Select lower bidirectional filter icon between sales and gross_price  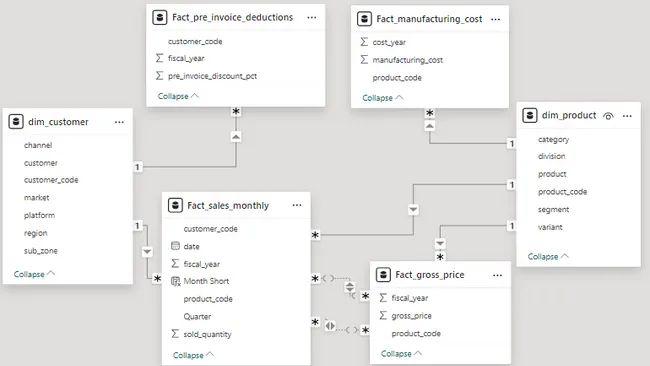point(330,326)
